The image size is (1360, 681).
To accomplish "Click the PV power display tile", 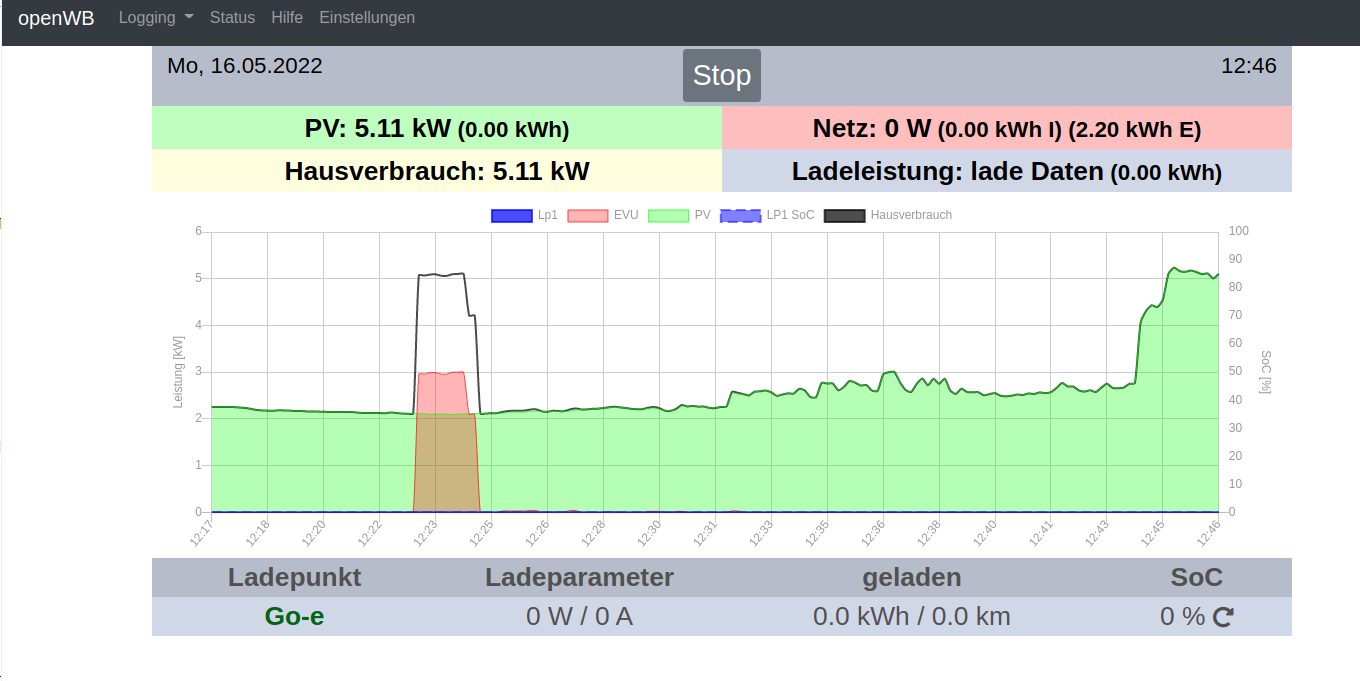I will coord(436,128).
